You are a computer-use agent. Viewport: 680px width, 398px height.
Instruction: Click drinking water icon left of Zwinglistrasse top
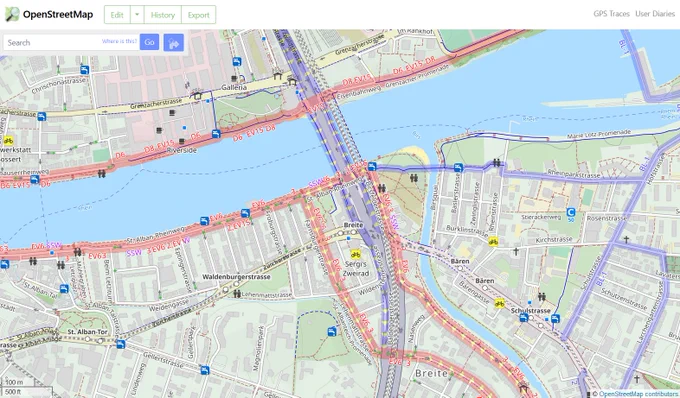pyautogui.click(x=458, y=168)
